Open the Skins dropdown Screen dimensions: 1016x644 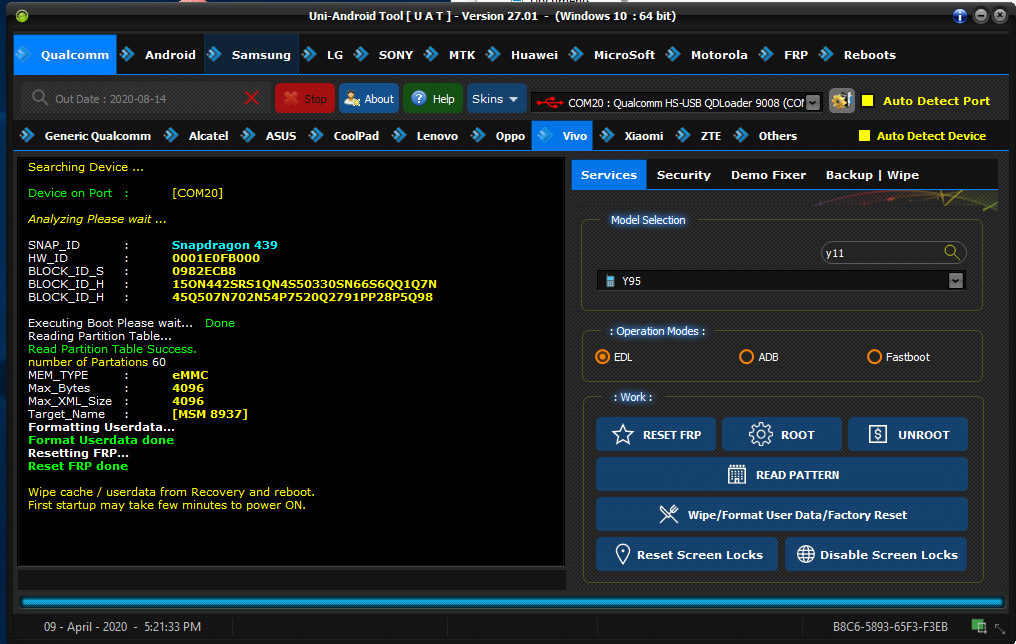click(x=496, y=99)
